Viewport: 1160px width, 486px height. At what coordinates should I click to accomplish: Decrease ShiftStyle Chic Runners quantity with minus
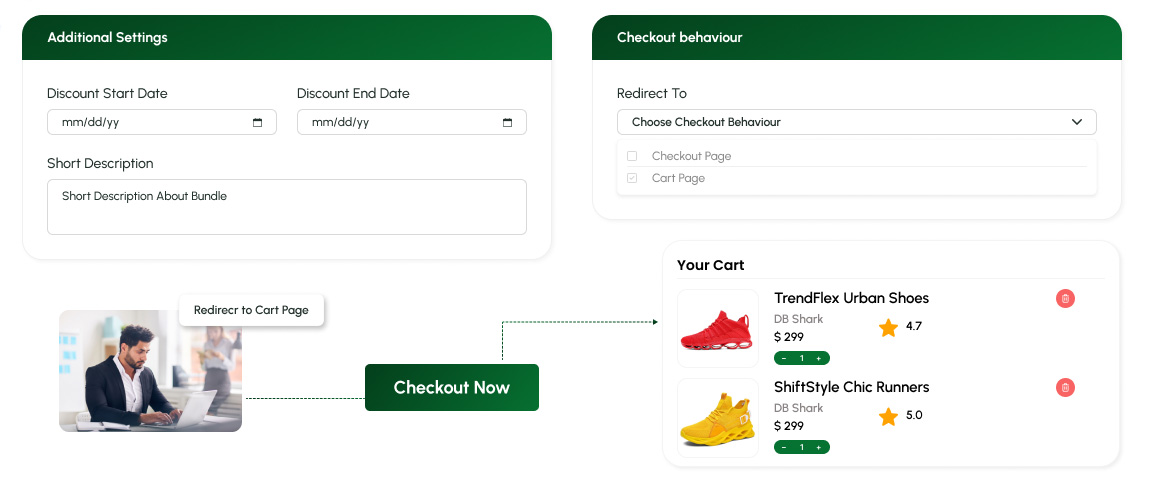pos(784,447)
